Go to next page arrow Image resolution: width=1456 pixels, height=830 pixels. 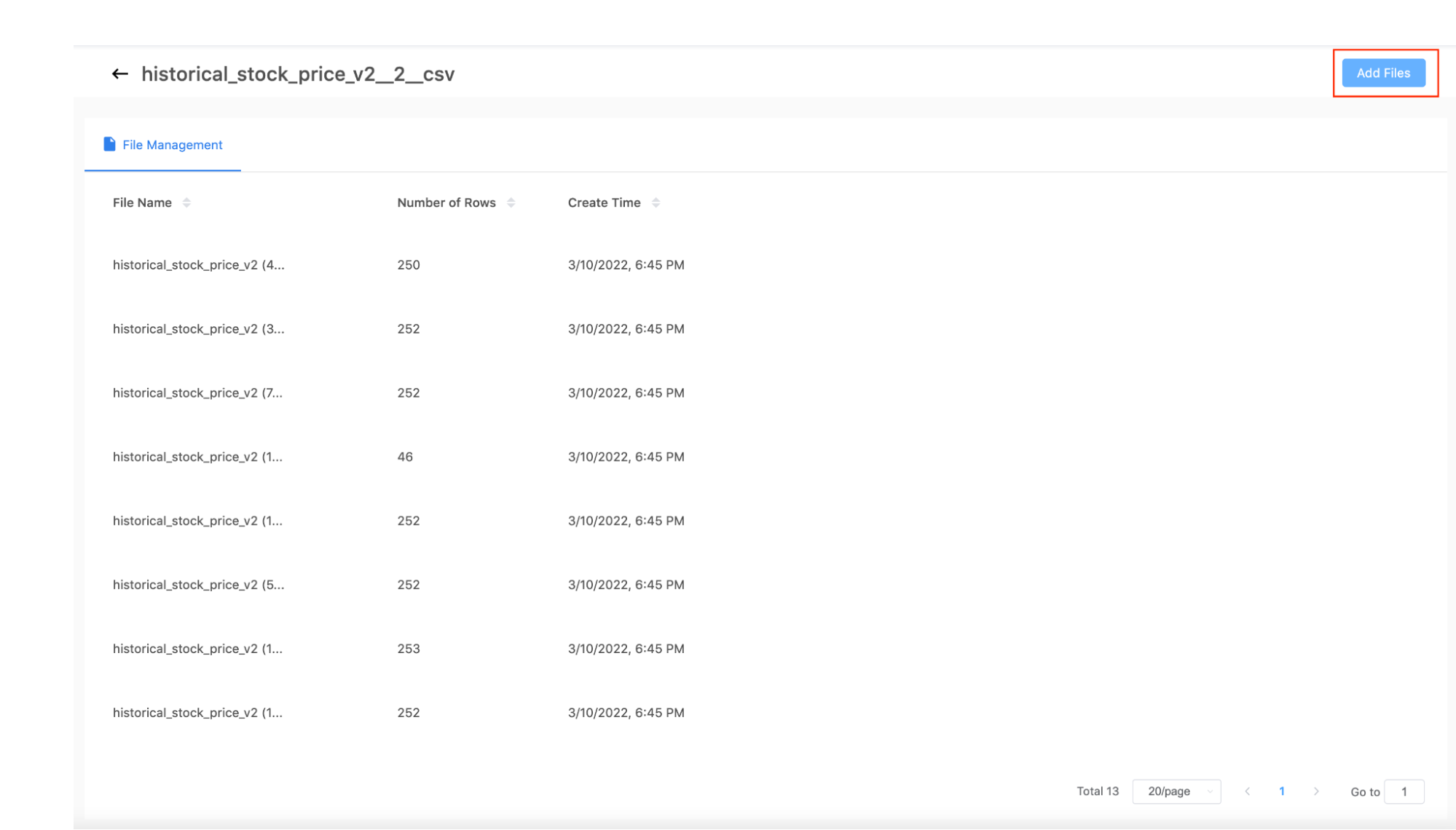1316,791
